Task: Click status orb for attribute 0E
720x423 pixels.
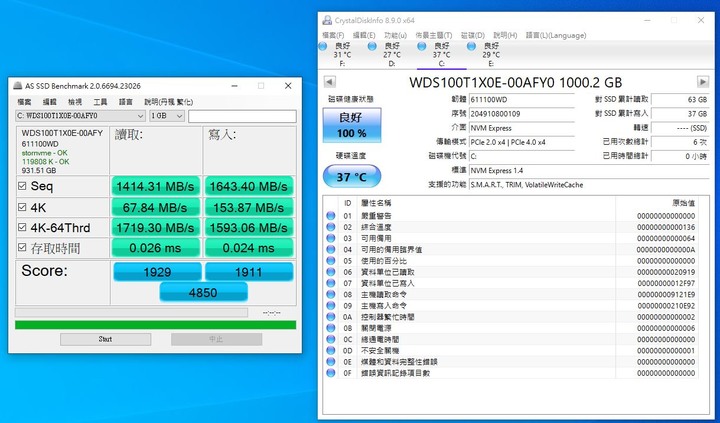Action: click(x=331, y=361)
